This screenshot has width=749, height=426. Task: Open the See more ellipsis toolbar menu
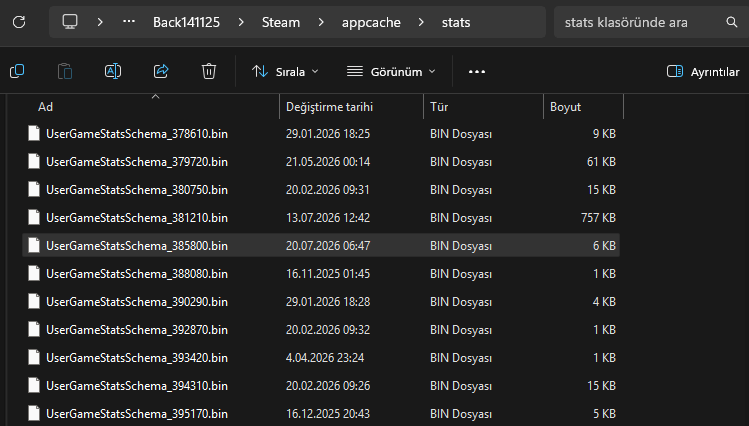coord(477,72)
